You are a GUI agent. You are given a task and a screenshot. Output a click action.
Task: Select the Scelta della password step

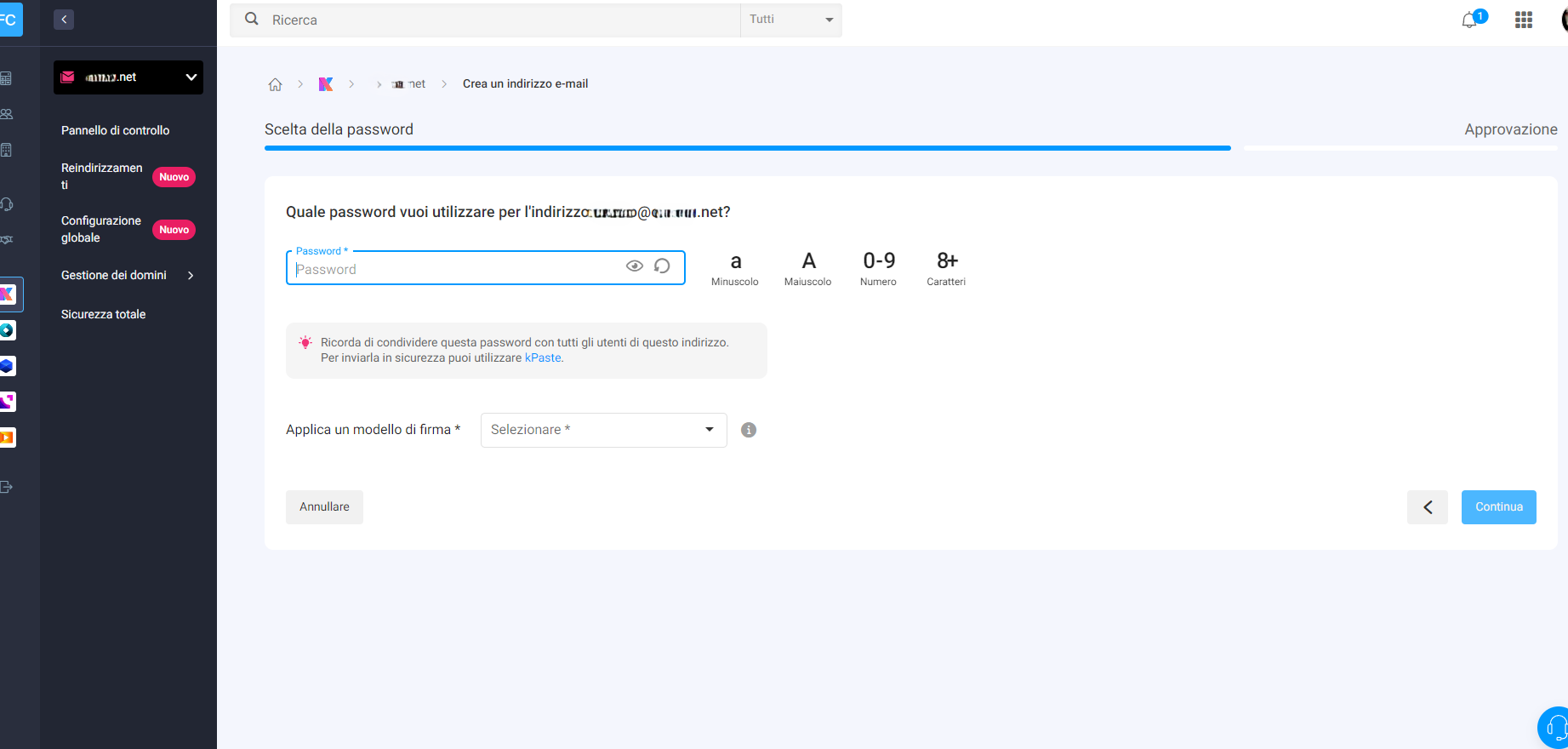point(339,129)
